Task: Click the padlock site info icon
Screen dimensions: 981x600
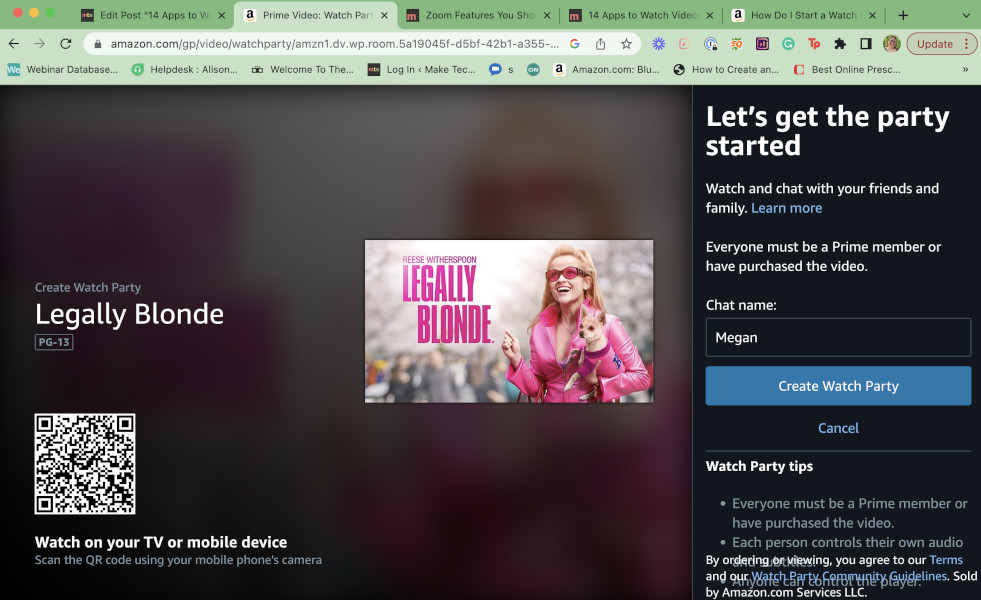Action: coord(98,44)
